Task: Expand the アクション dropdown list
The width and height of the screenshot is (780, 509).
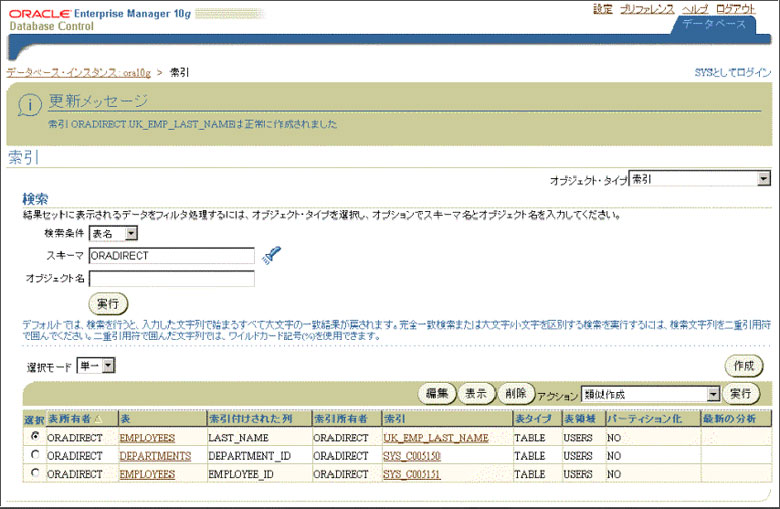Action: (x=712, y=394)
